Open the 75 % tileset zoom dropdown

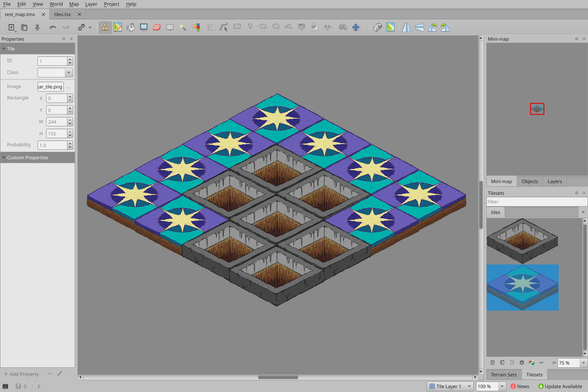[583, 363]
